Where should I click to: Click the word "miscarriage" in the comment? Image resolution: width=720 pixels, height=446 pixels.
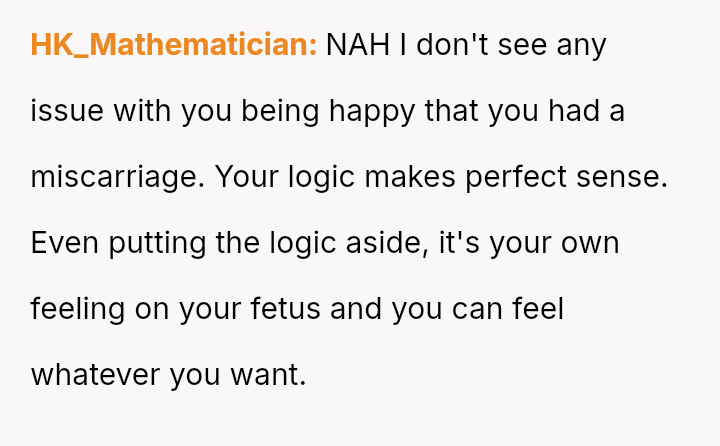tap(111, 177)
